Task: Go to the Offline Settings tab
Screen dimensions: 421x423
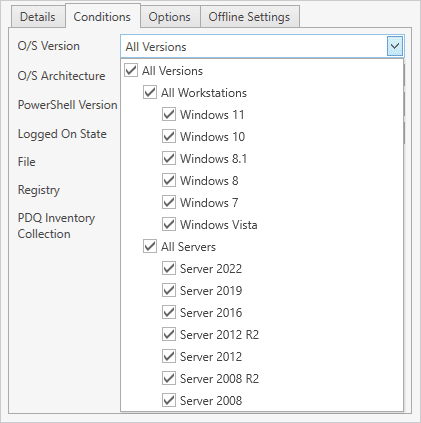Action: 249,17
